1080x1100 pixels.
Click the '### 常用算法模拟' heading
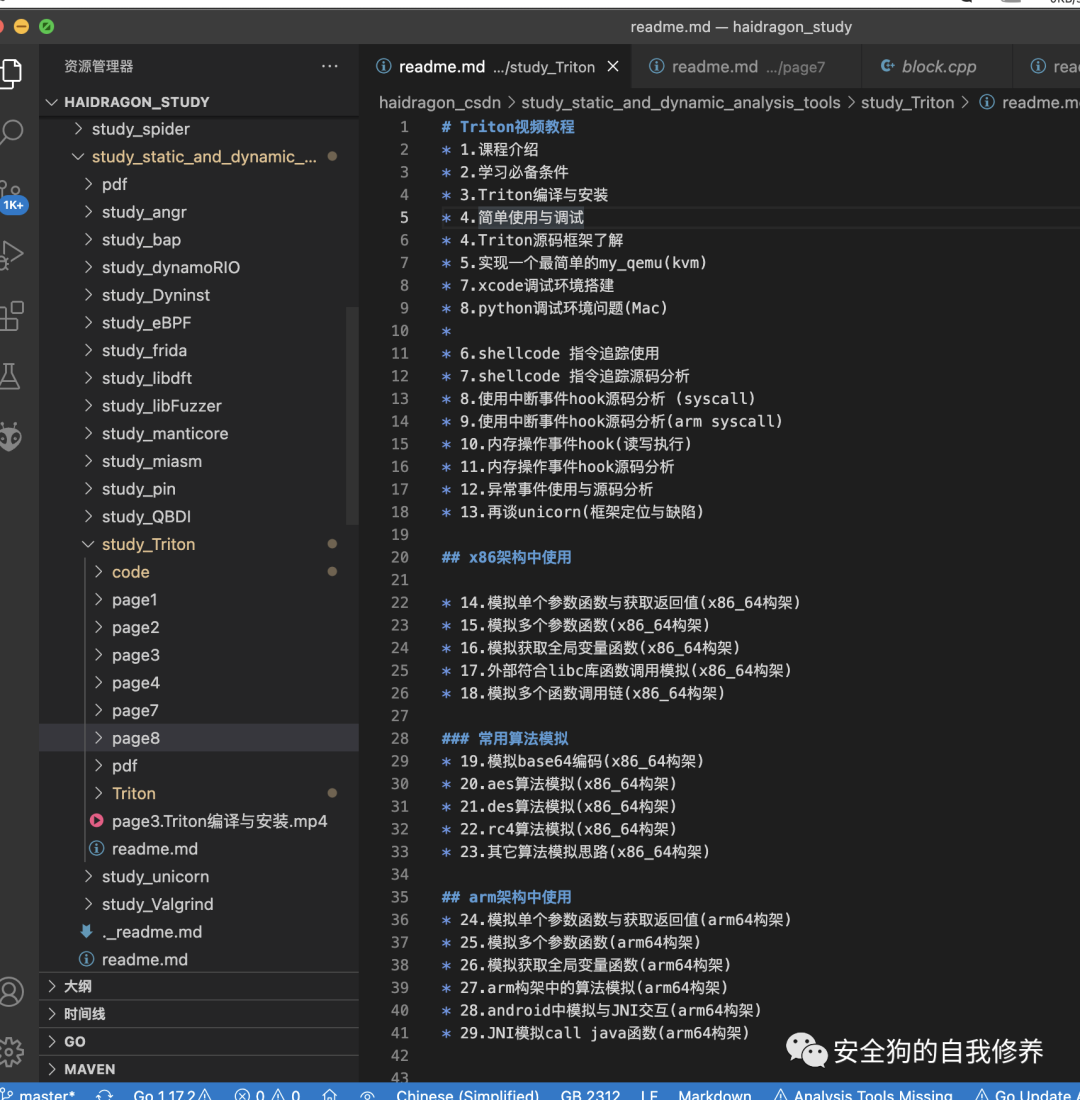click(505, 738)
